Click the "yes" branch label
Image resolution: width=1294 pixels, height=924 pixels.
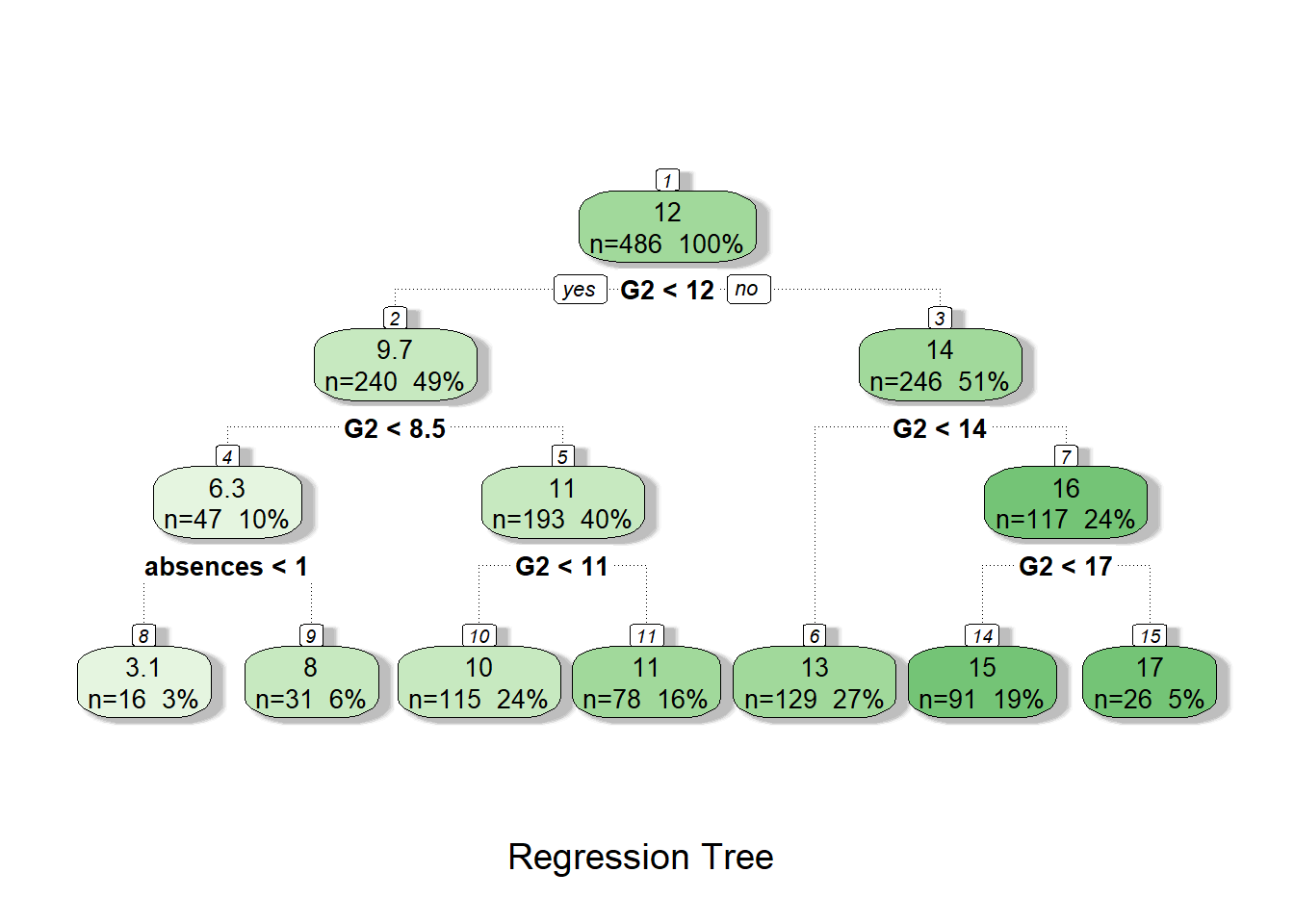coord(580,290)
